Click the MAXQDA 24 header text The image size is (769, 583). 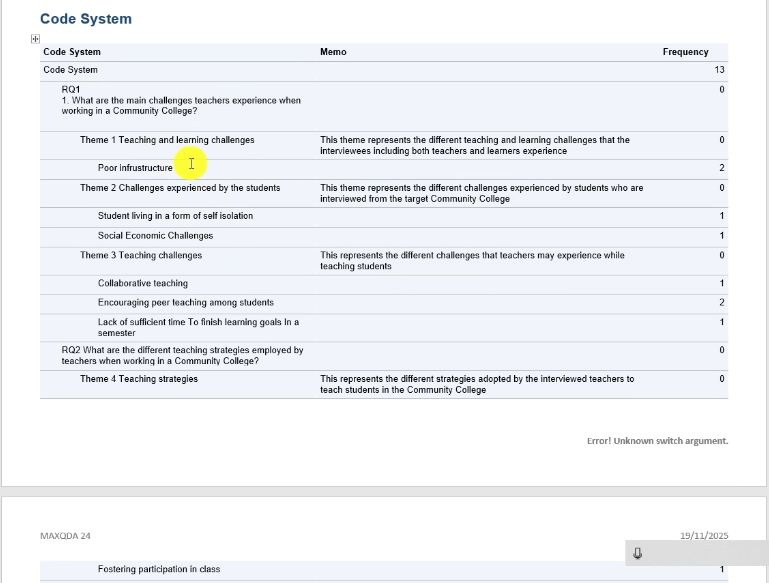pos(65,536)
